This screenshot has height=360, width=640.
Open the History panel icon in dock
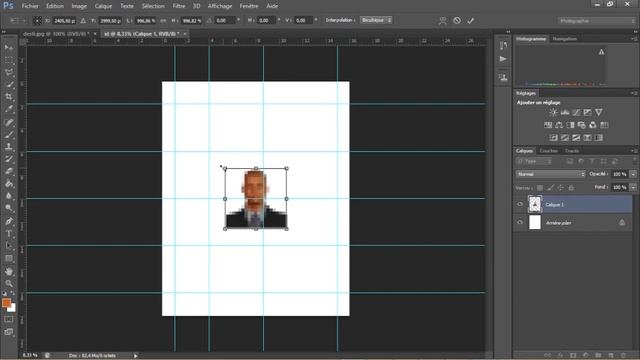503,46
